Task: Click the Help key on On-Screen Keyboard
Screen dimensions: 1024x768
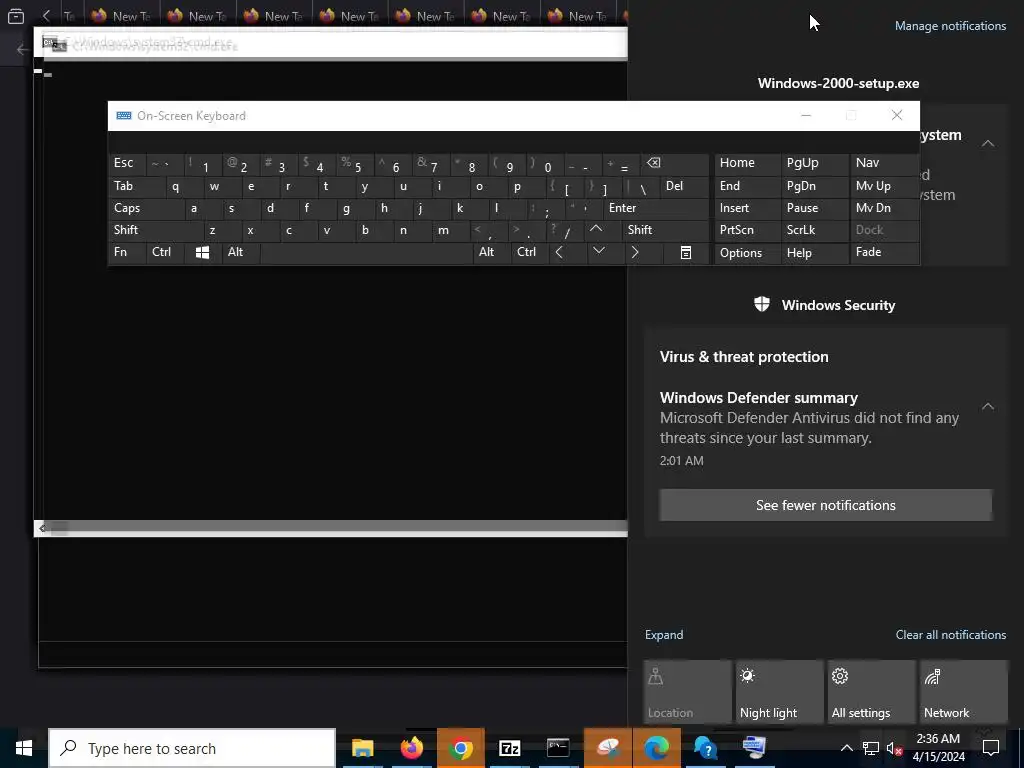Action: coord(814,253)
